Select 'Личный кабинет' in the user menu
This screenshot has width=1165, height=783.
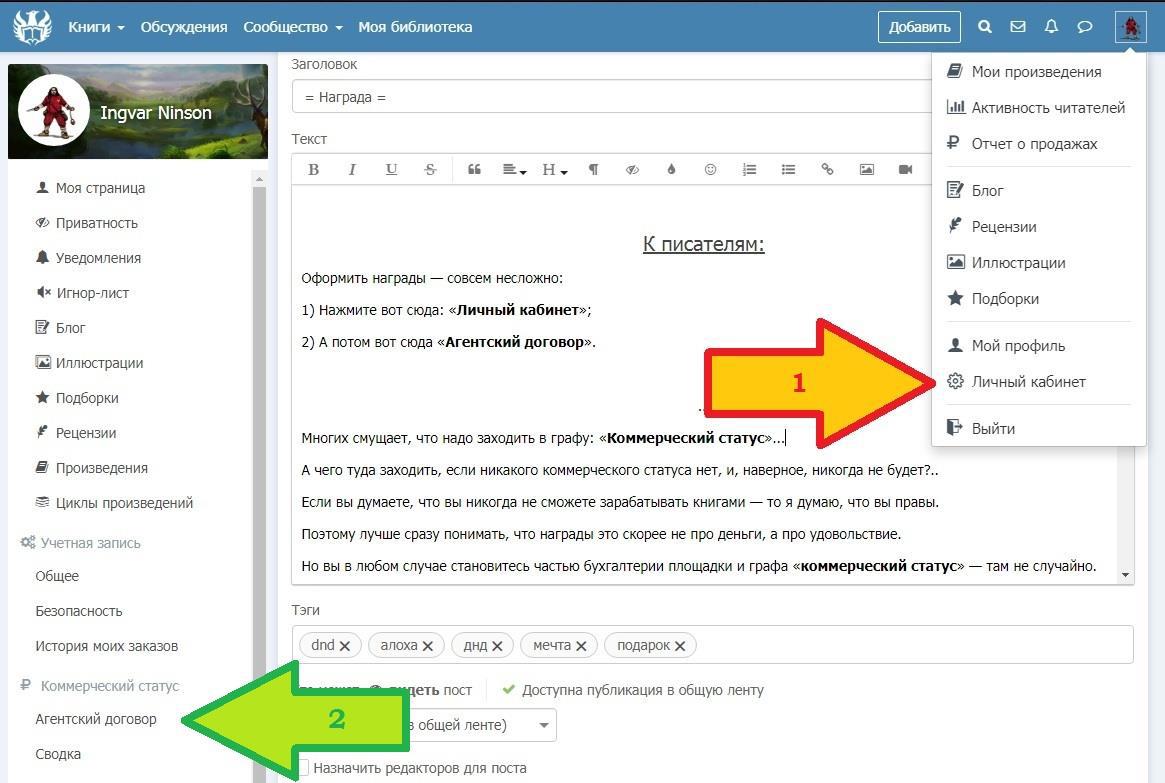click(x=1028, y=381)
